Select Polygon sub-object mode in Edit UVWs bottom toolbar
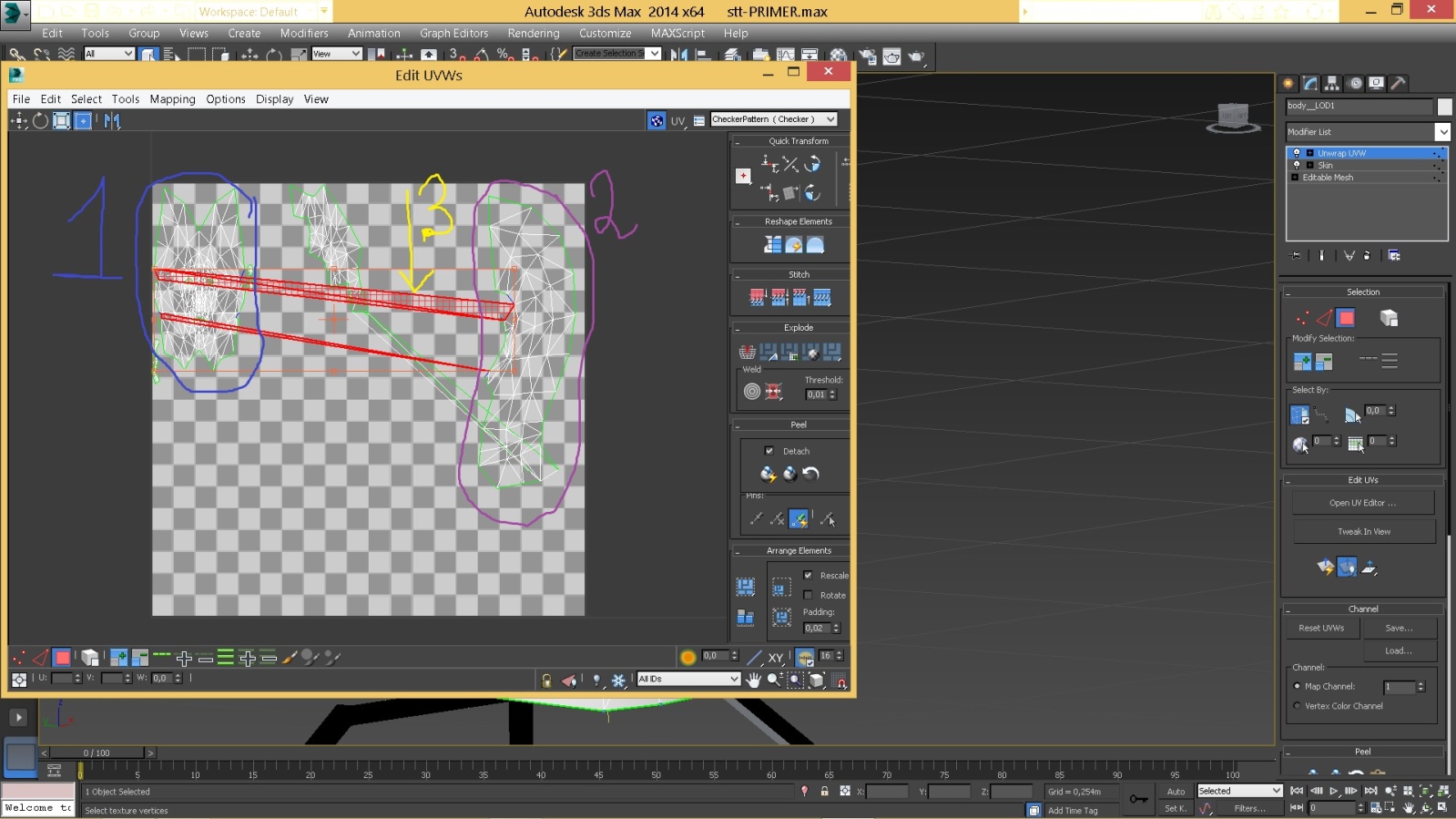The image size is (1456, 819). click(x=62, y=657)
